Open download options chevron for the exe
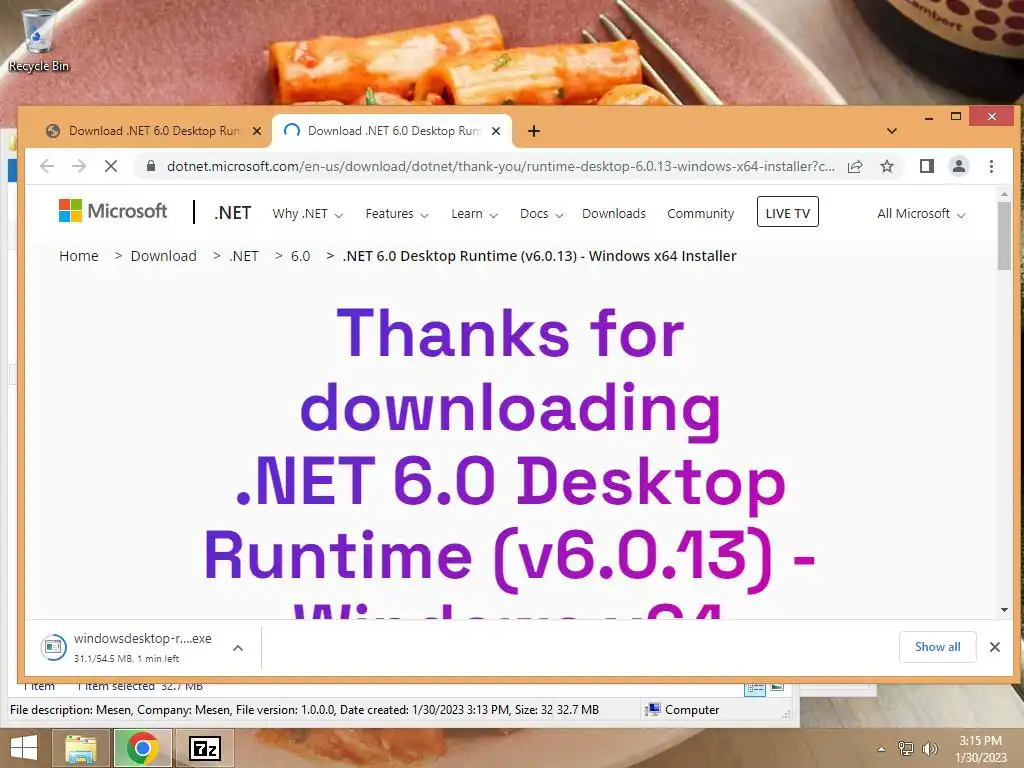This screenshot has height=768, width=1024. 238,648
